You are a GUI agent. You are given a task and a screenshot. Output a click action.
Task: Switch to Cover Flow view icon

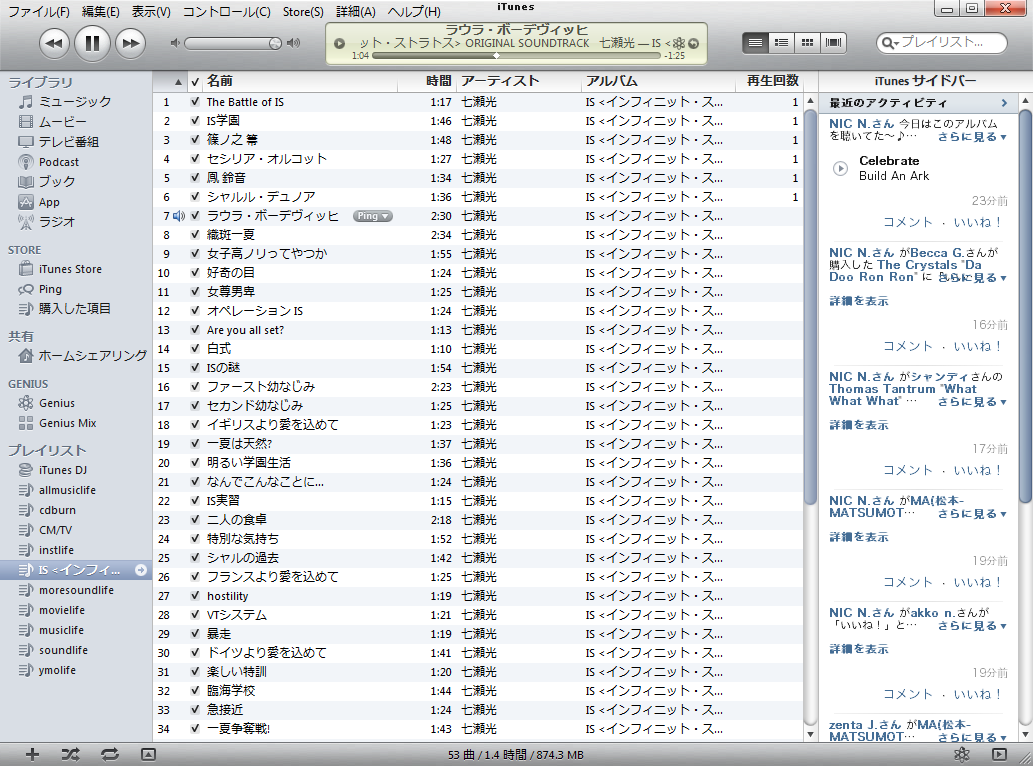[x=833, y=43]
